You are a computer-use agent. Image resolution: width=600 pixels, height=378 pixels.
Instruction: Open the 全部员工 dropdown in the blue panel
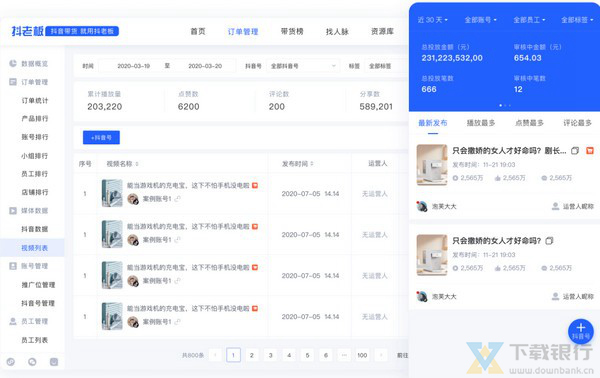[529, 20]
